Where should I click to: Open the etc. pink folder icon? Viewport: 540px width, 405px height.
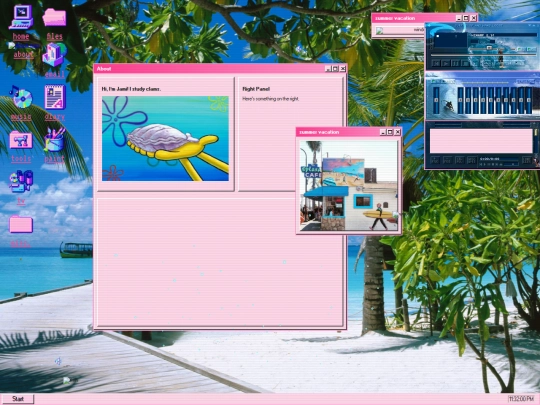(21, 225)
